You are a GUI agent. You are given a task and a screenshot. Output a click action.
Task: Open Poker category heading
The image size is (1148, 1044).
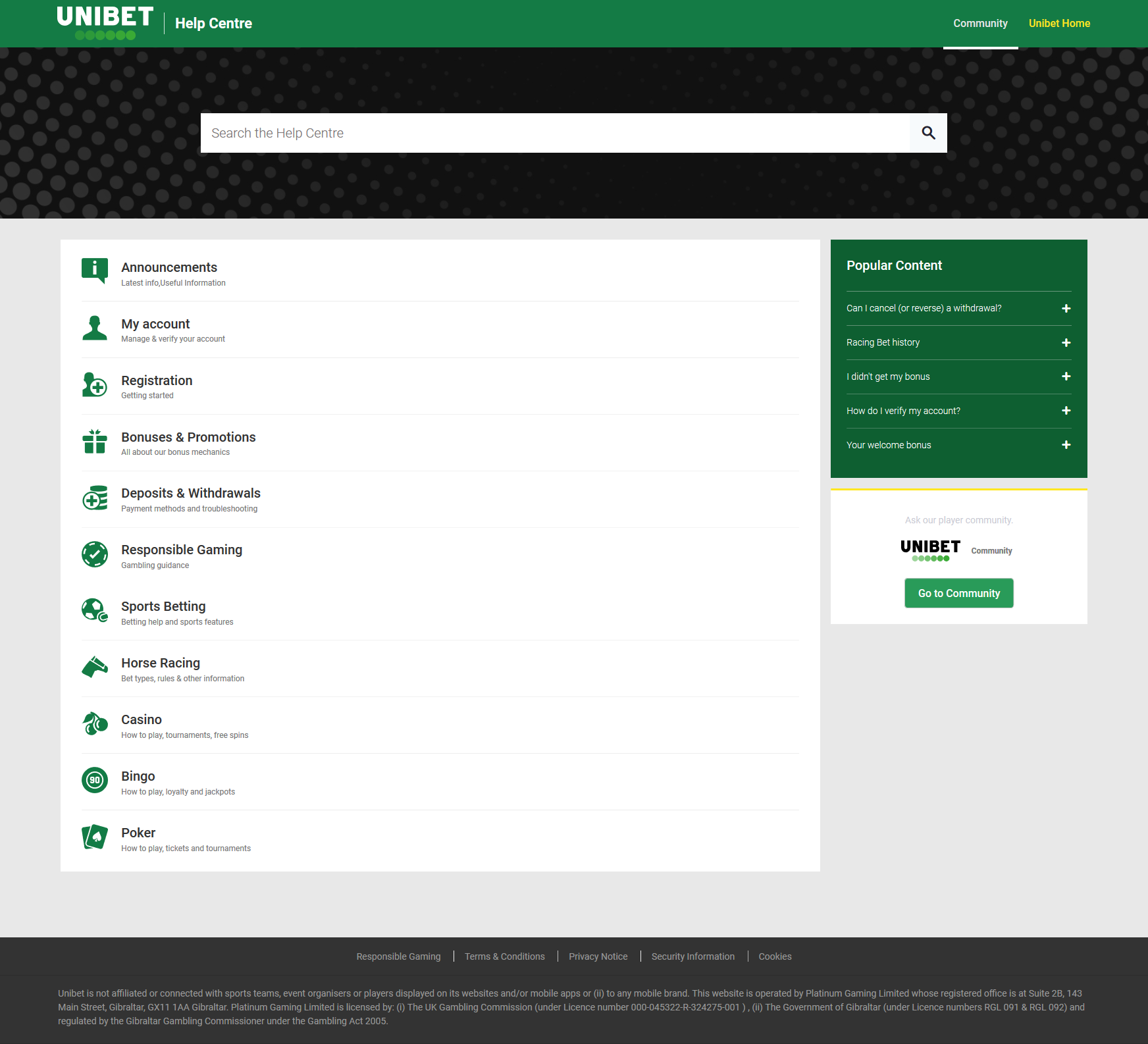click(x=138, y=833)
